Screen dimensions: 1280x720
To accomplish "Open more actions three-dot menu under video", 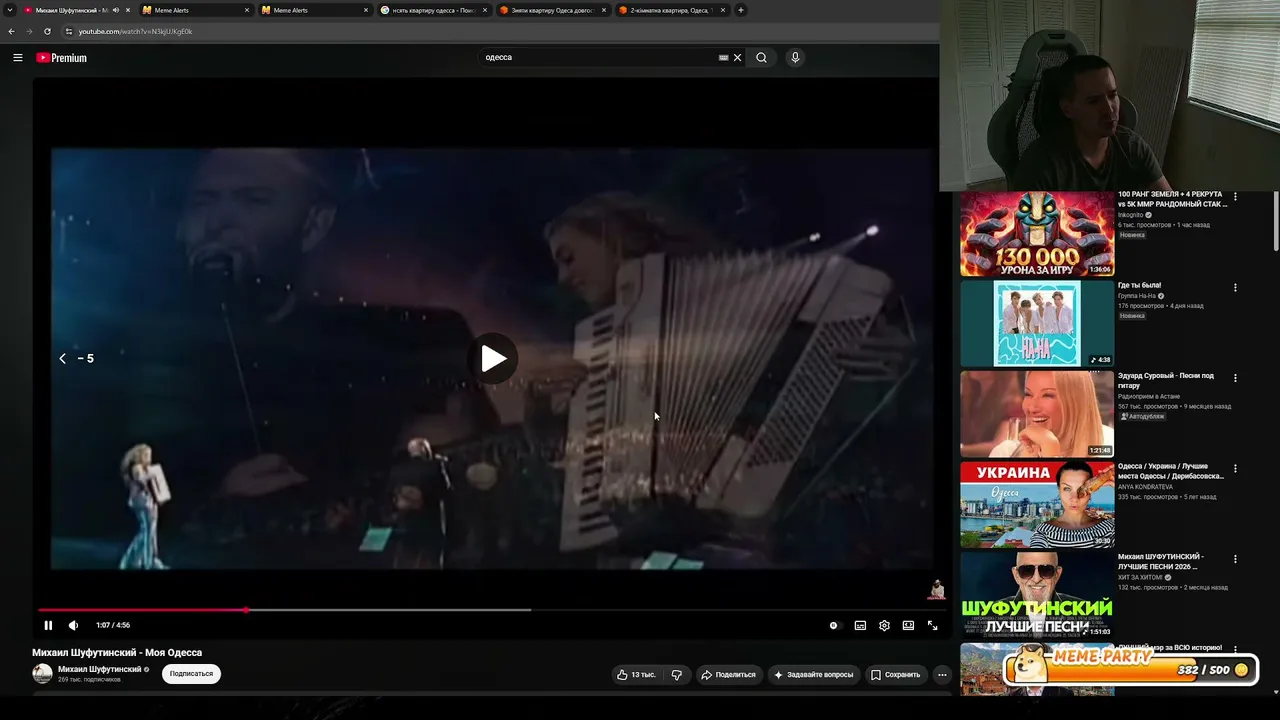I will (942, 675).
